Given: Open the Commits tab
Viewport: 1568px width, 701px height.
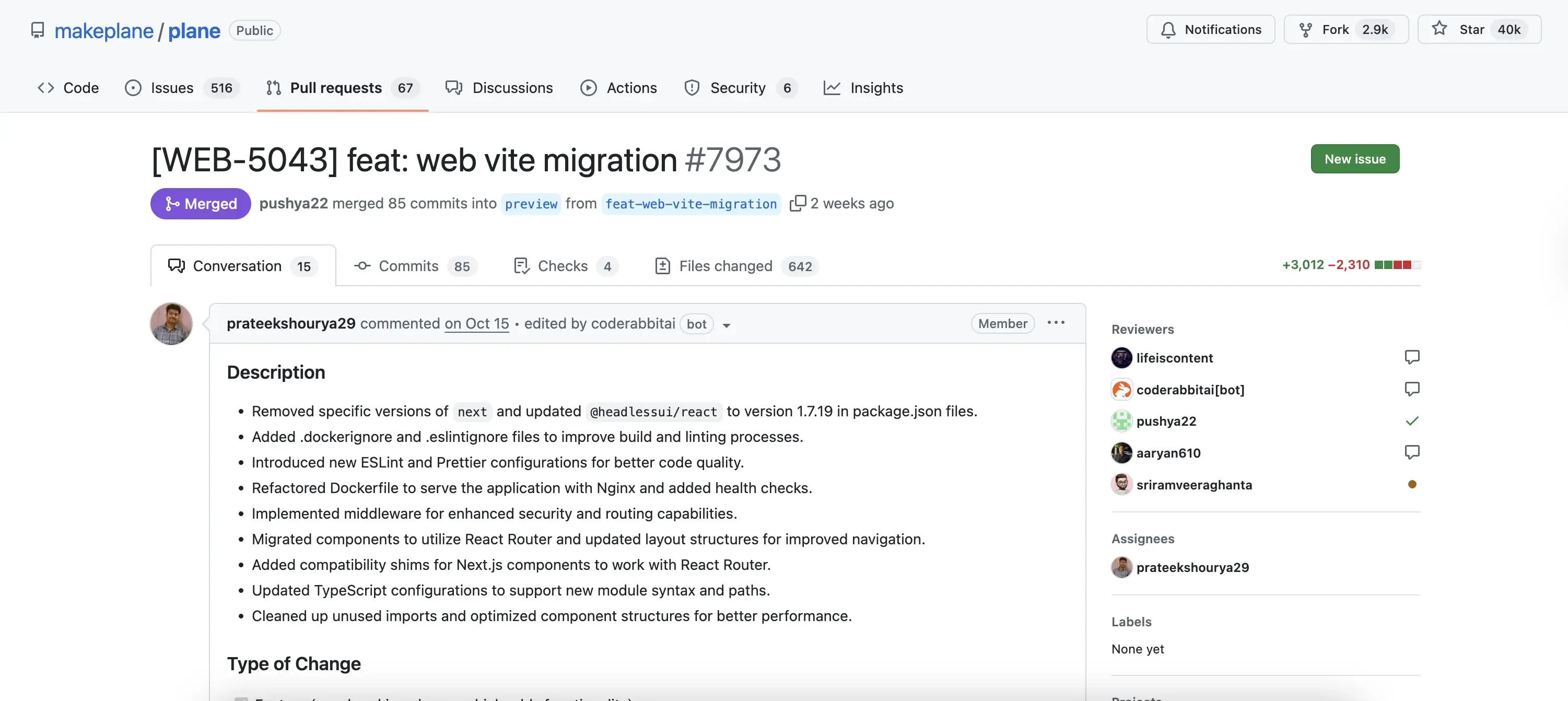Looking at the screenshot, I should click(408, 266).
